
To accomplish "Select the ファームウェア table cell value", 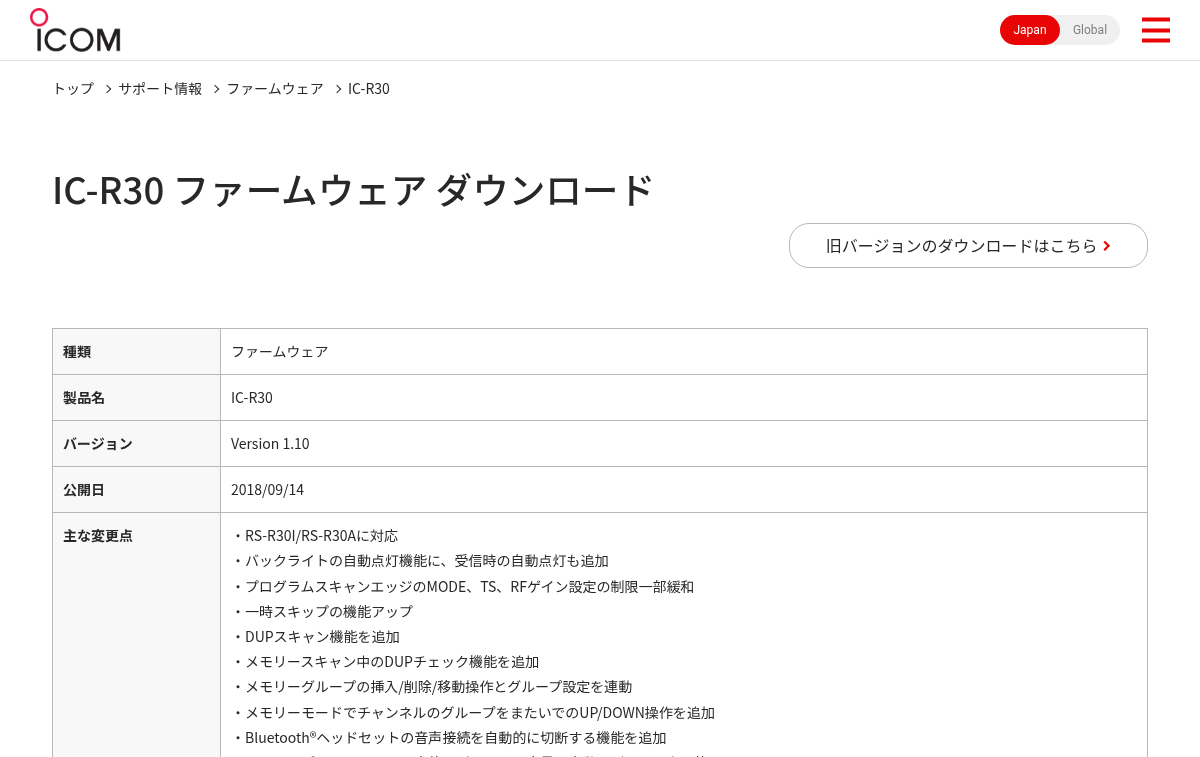I will coord(684,352).
